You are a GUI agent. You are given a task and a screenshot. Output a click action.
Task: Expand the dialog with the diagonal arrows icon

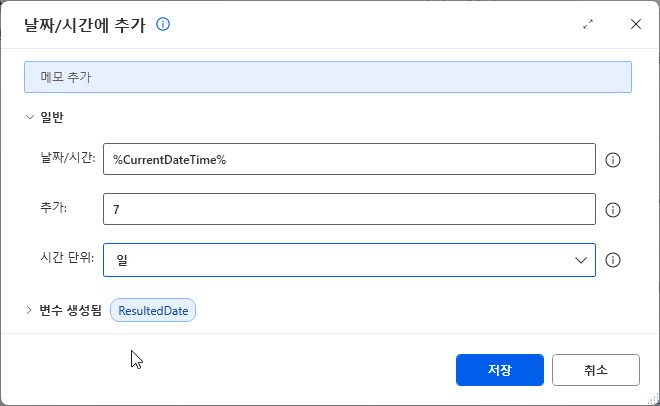[588, 24]
